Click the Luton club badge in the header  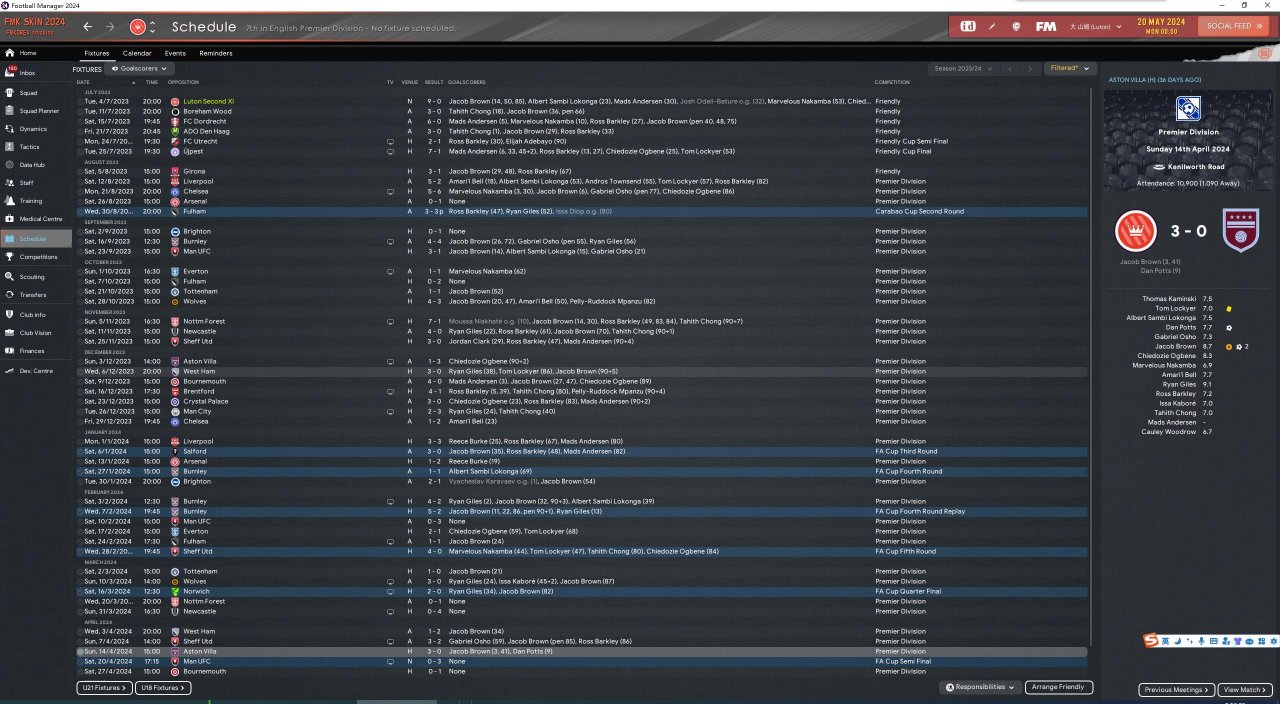[x=138, y=26]
